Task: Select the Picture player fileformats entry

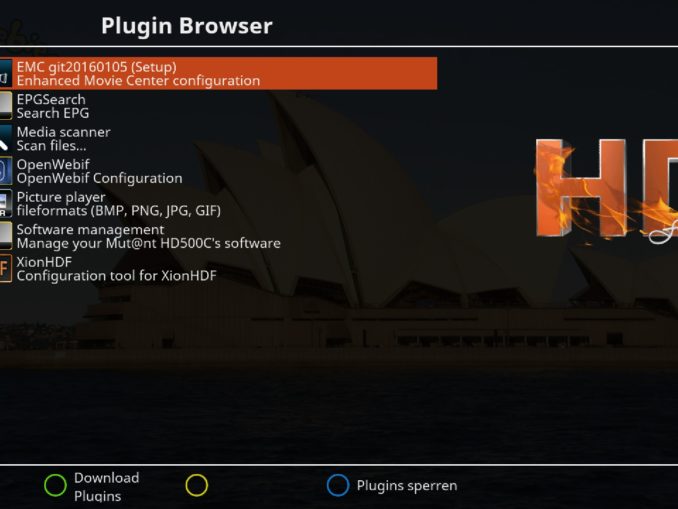Action: click(x=218, y=204)
